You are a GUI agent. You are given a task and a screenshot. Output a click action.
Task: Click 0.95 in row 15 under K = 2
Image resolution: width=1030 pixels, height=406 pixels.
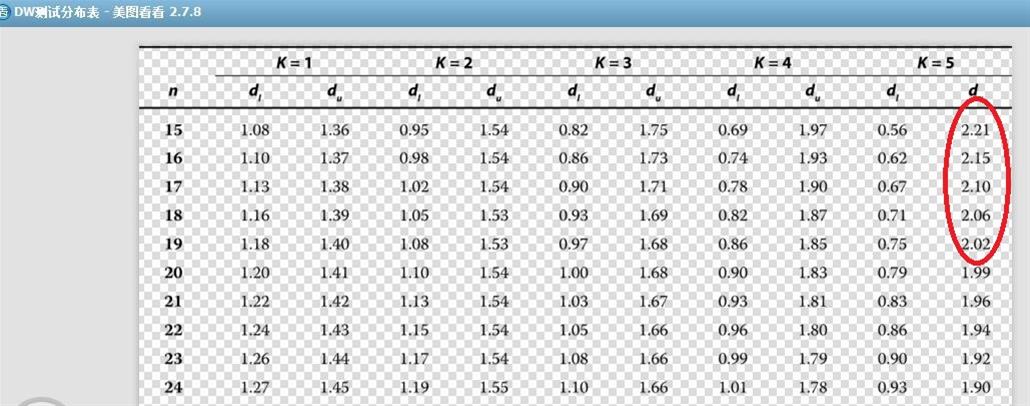(x=414, y=130)
